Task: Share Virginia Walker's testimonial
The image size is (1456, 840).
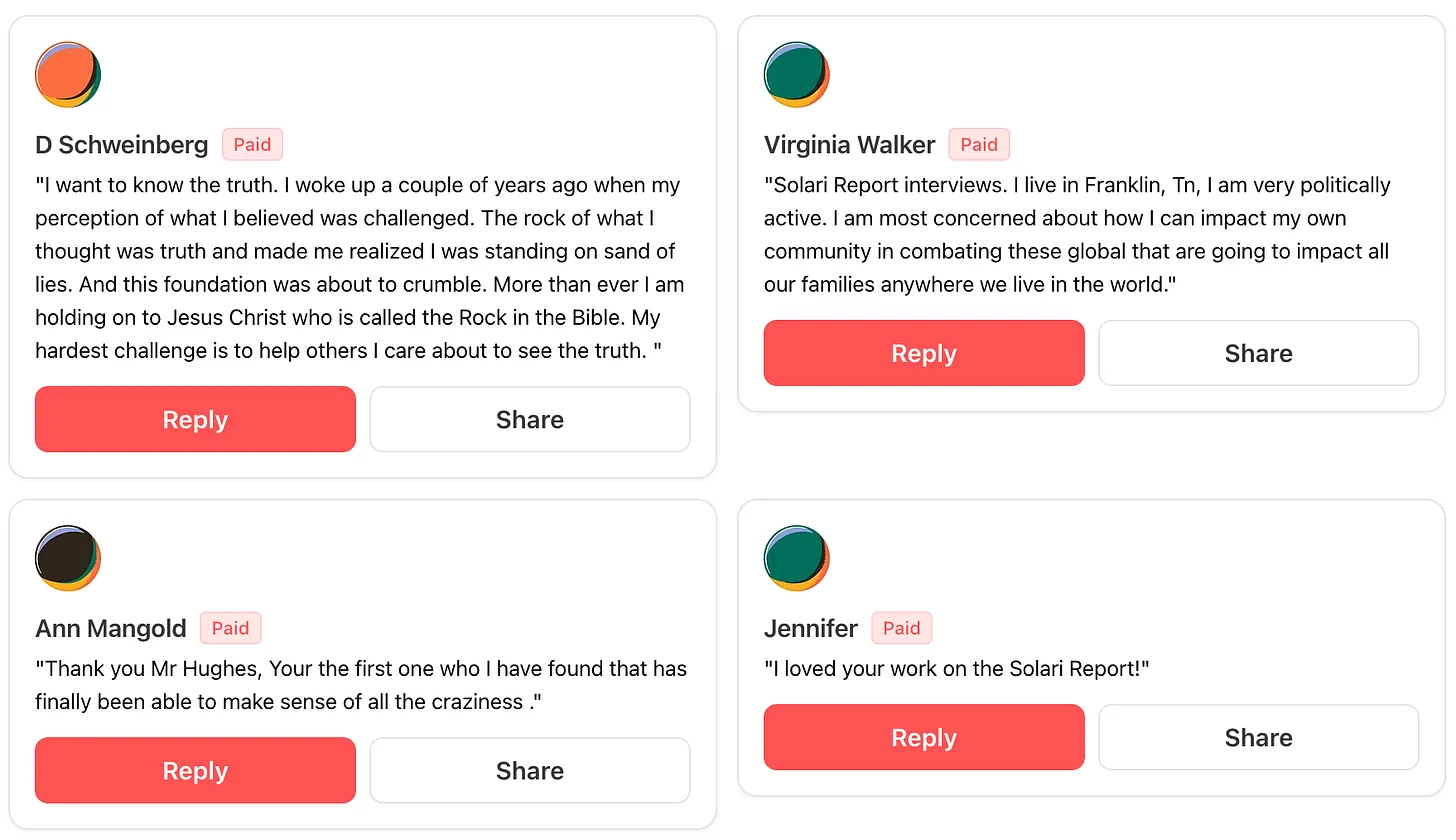Action: tap(1258, 353)
